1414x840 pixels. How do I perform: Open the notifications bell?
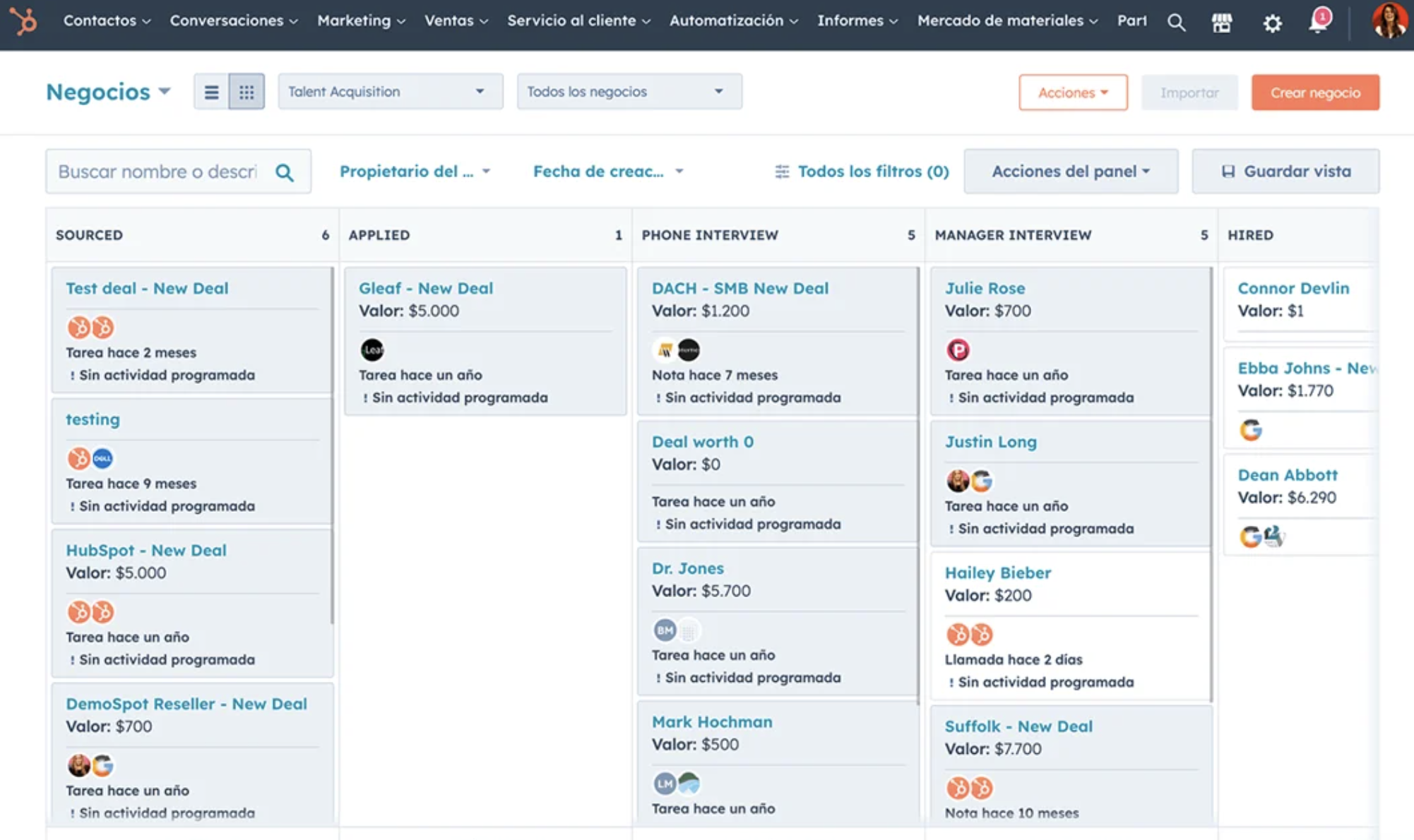click(x=1318, y=21)
